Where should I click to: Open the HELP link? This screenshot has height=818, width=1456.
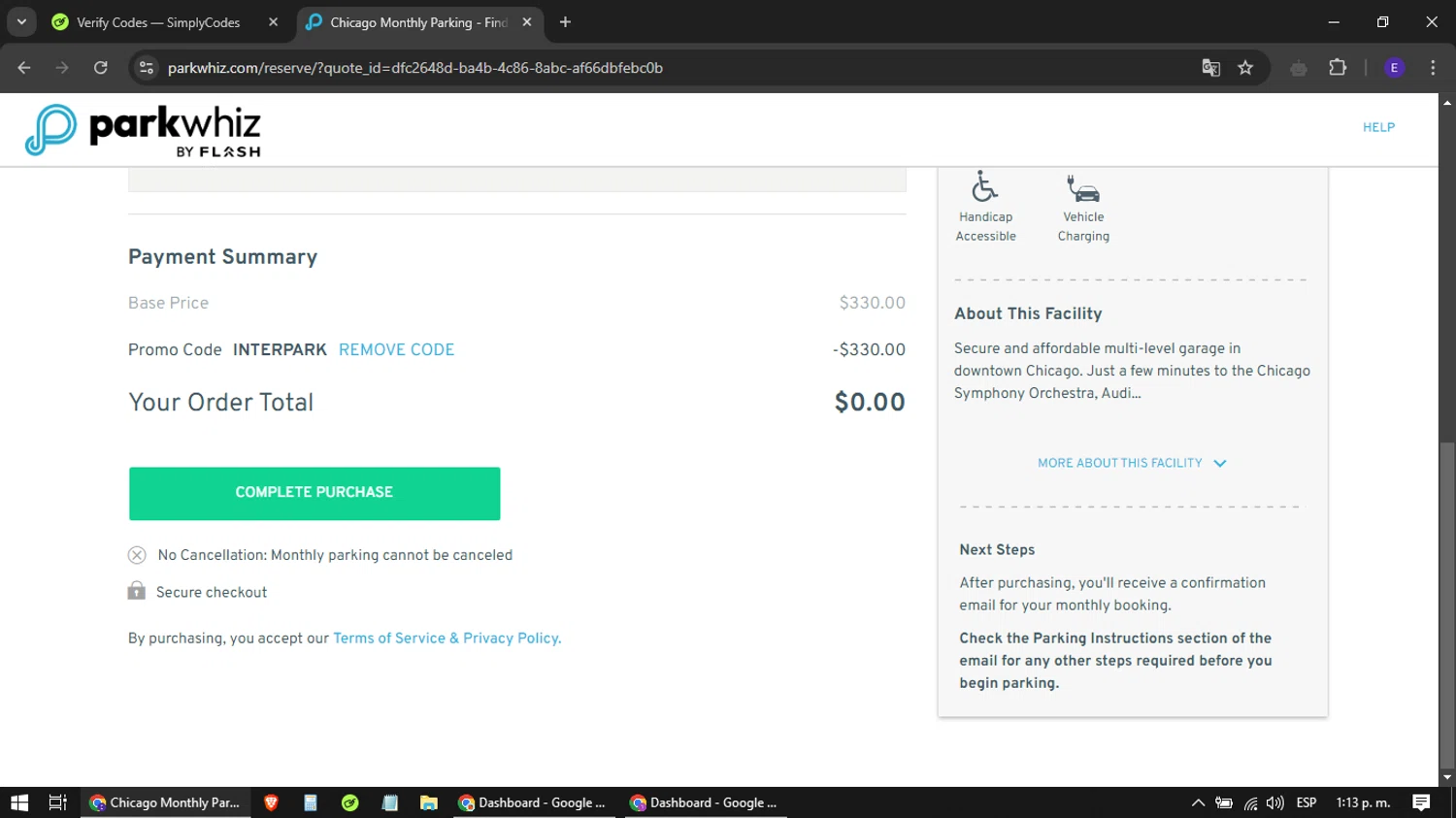(1378, 127)
